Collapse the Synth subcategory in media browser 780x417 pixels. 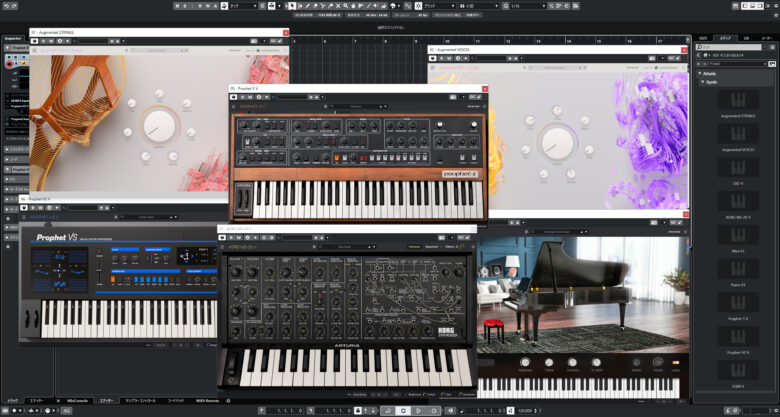(x=702, y=82)
